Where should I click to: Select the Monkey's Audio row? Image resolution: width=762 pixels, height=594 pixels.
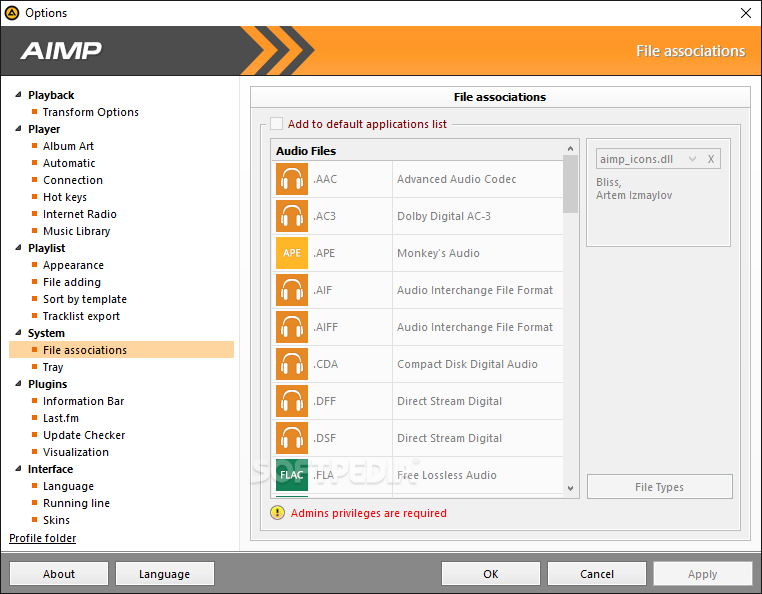[x=418, y=253]
